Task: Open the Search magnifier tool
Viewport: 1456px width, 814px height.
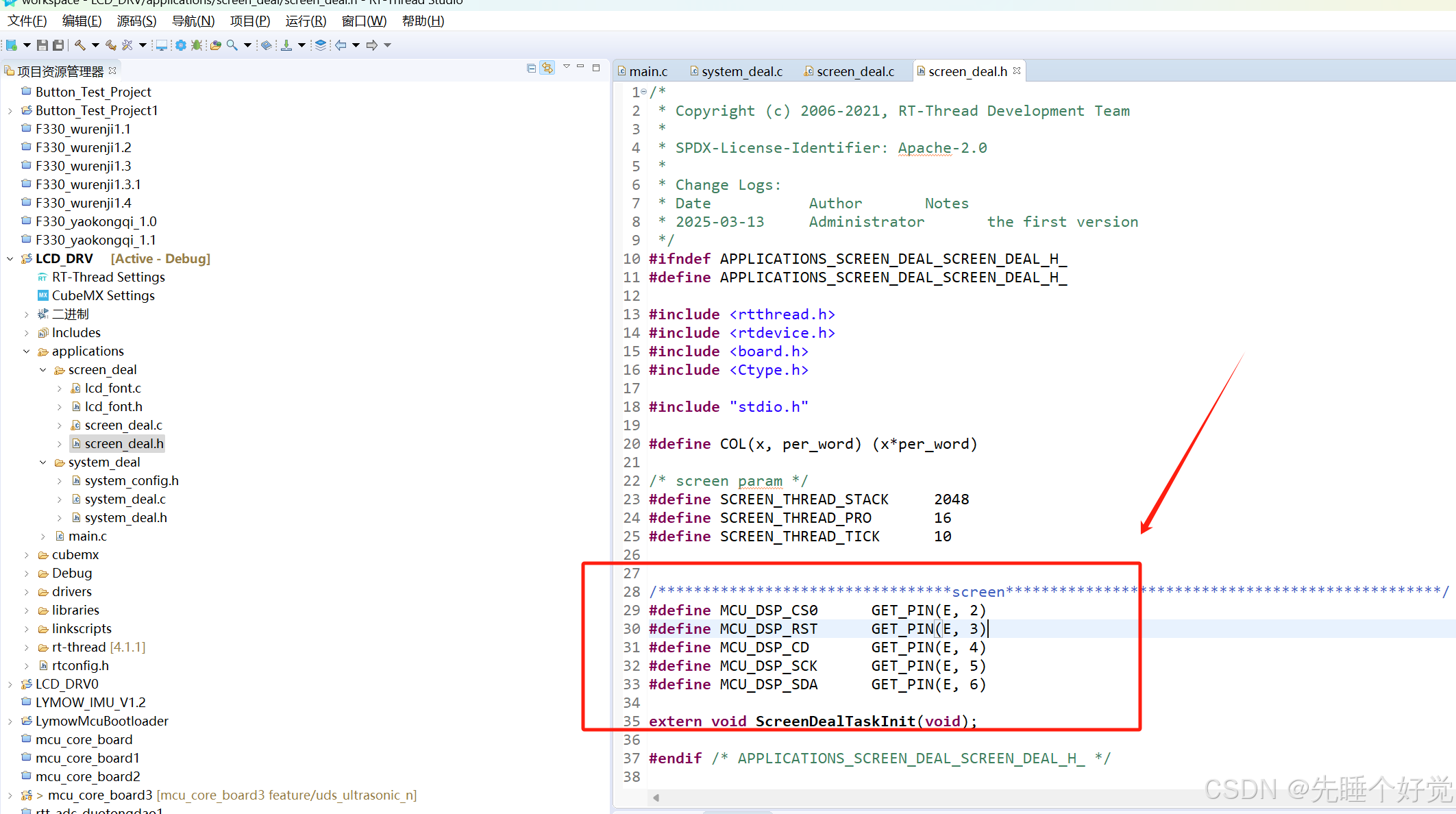Action: (232, 45)
